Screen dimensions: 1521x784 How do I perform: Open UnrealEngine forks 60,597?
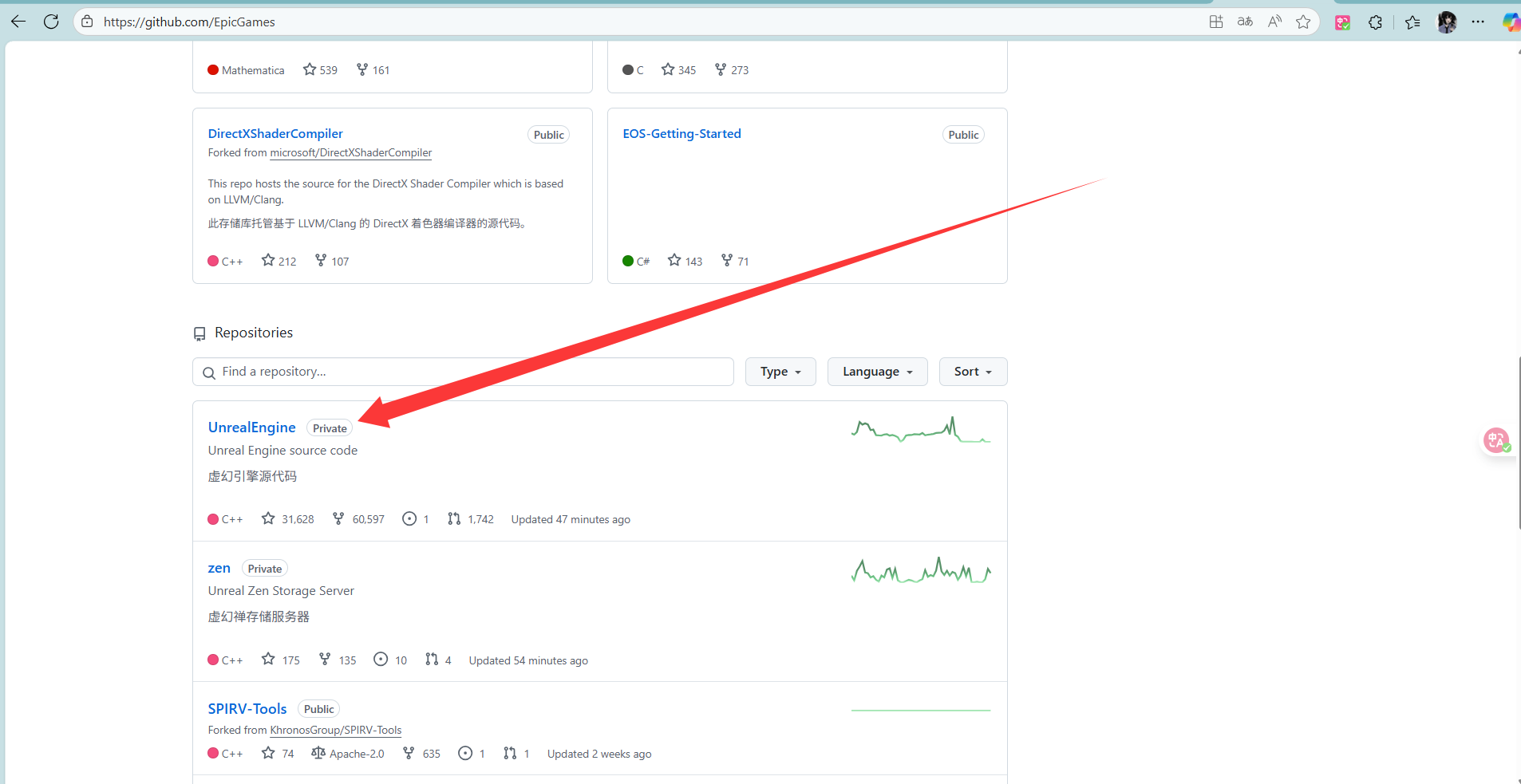(x=358, y=519)
